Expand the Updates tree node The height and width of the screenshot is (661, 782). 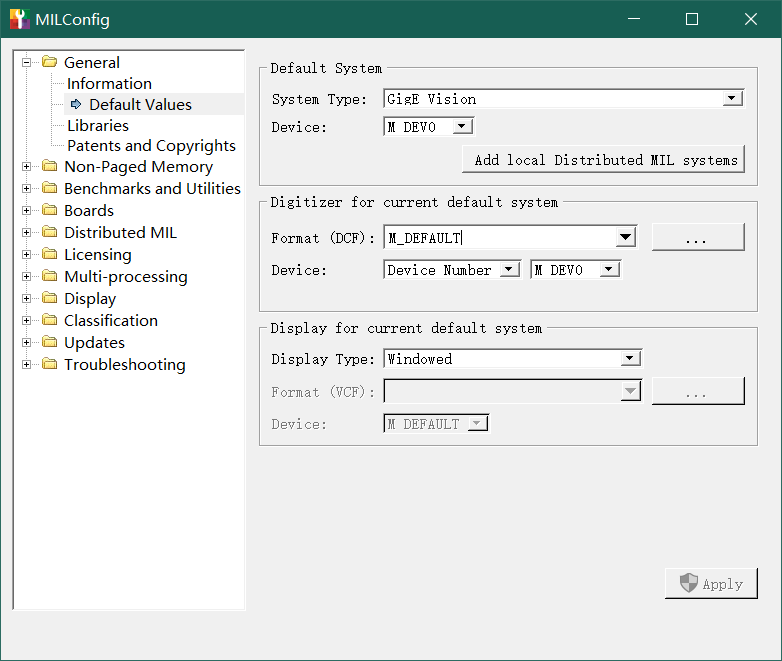click(26, 342)
